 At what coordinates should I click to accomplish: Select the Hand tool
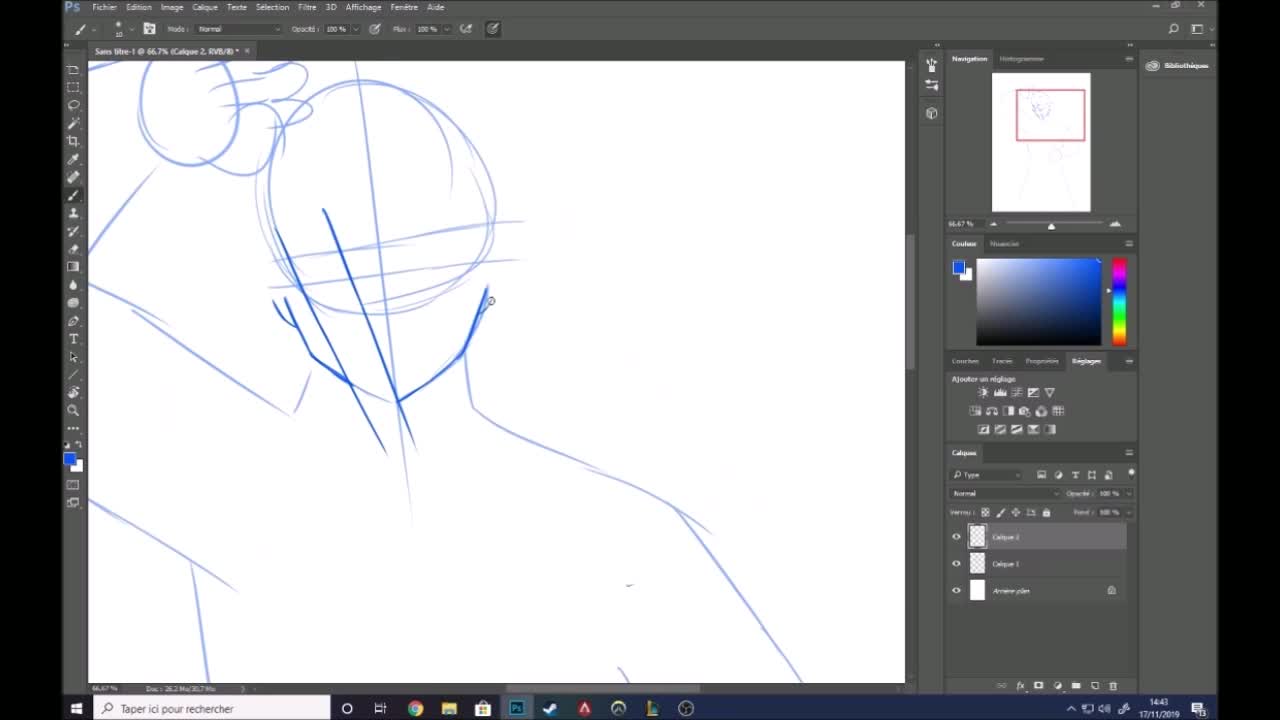73,393
